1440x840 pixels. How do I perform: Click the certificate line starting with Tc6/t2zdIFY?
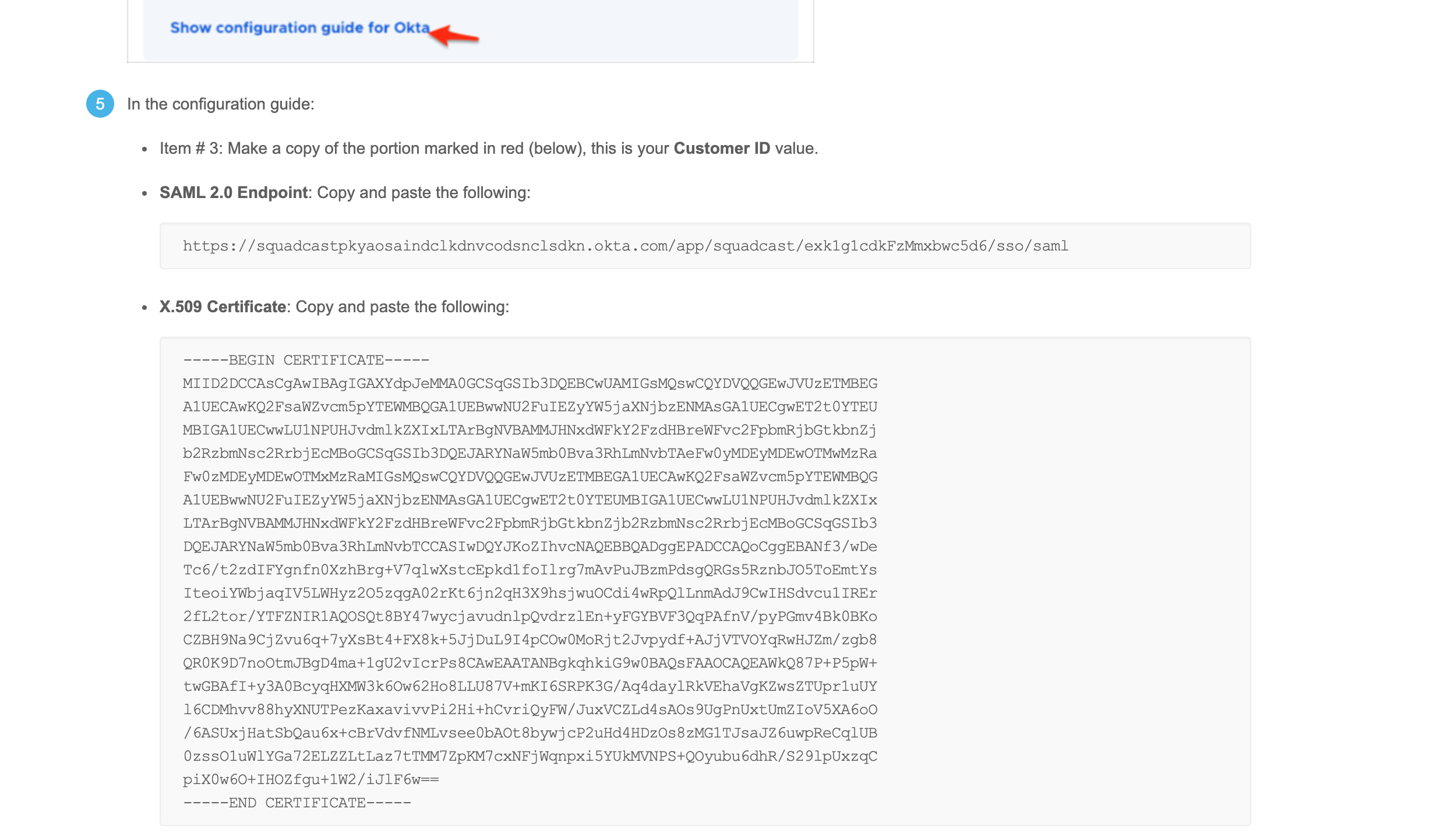tap(530, 570)
